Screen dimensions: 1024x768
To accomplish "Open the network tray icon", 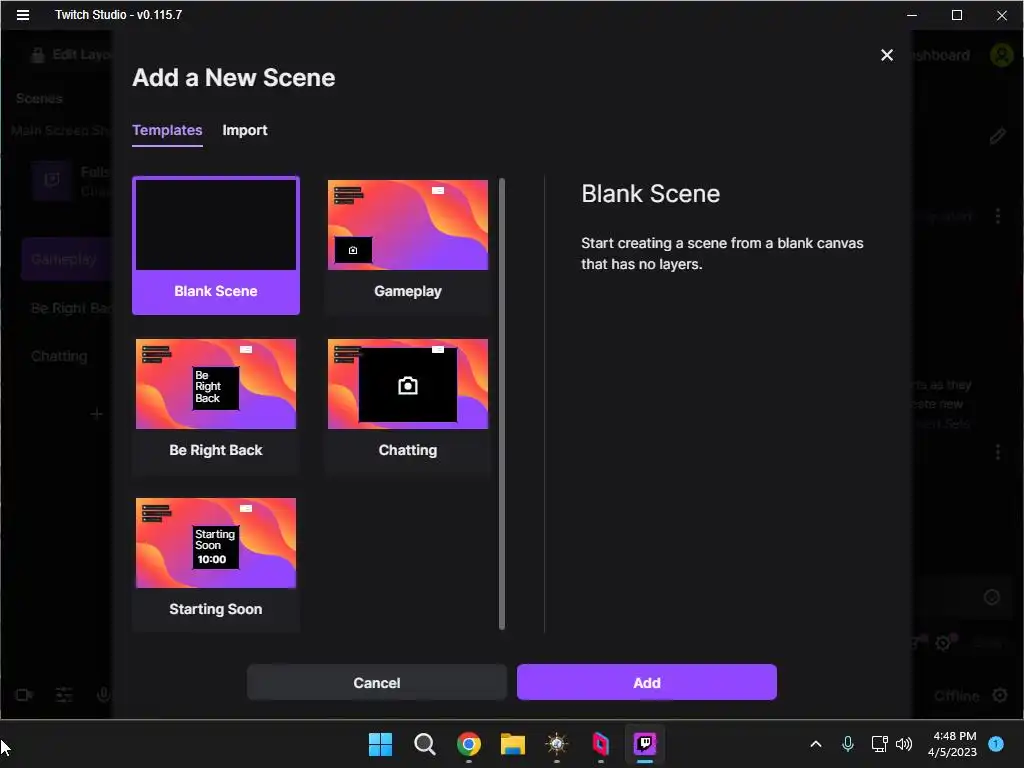I will pyautogui.click(x=879, y=744).
